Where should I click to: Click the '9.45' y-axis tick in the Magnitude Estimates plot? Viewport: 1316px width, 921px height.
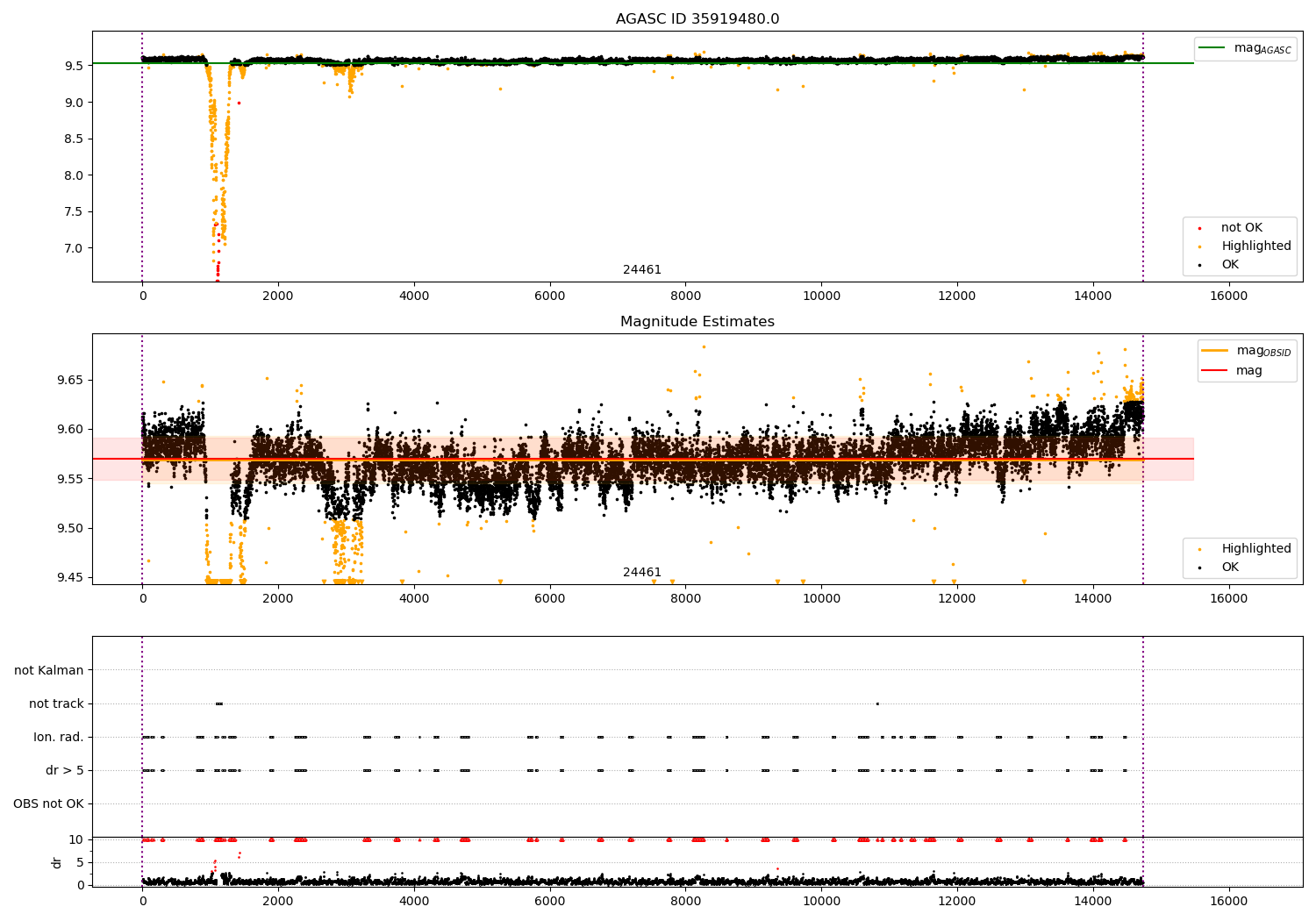(70, 577)
